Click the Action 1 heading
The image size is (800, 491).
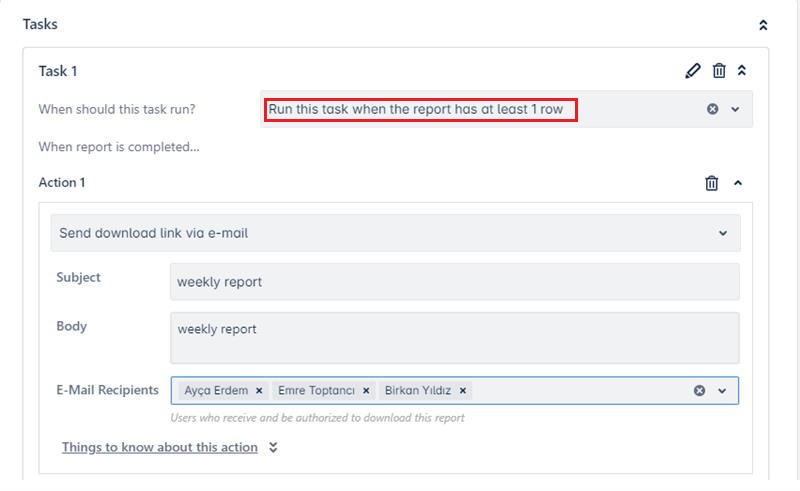pyautogui.click(x=62, y=182)
